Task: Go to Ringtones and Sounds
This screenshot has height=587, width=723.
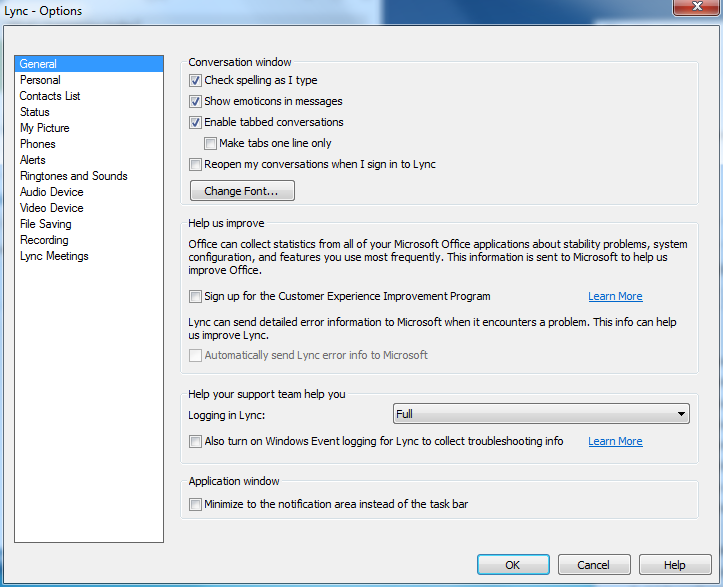Action: tap(89, 176)
